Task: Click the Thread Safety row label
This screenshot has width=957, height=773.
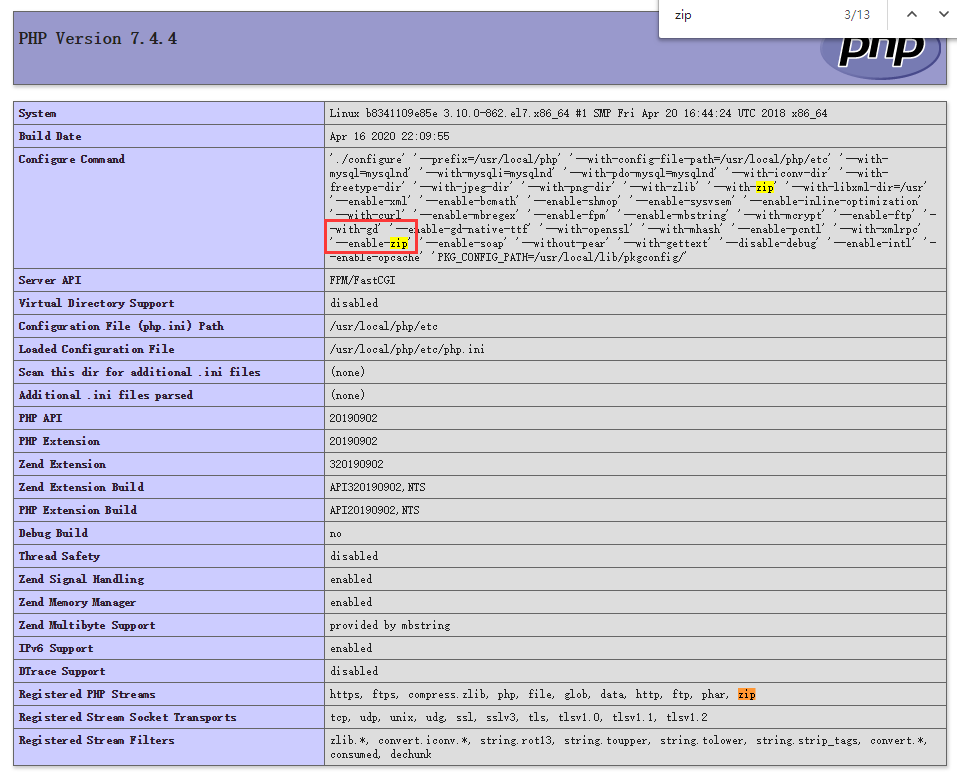Action: pos(59,556)
